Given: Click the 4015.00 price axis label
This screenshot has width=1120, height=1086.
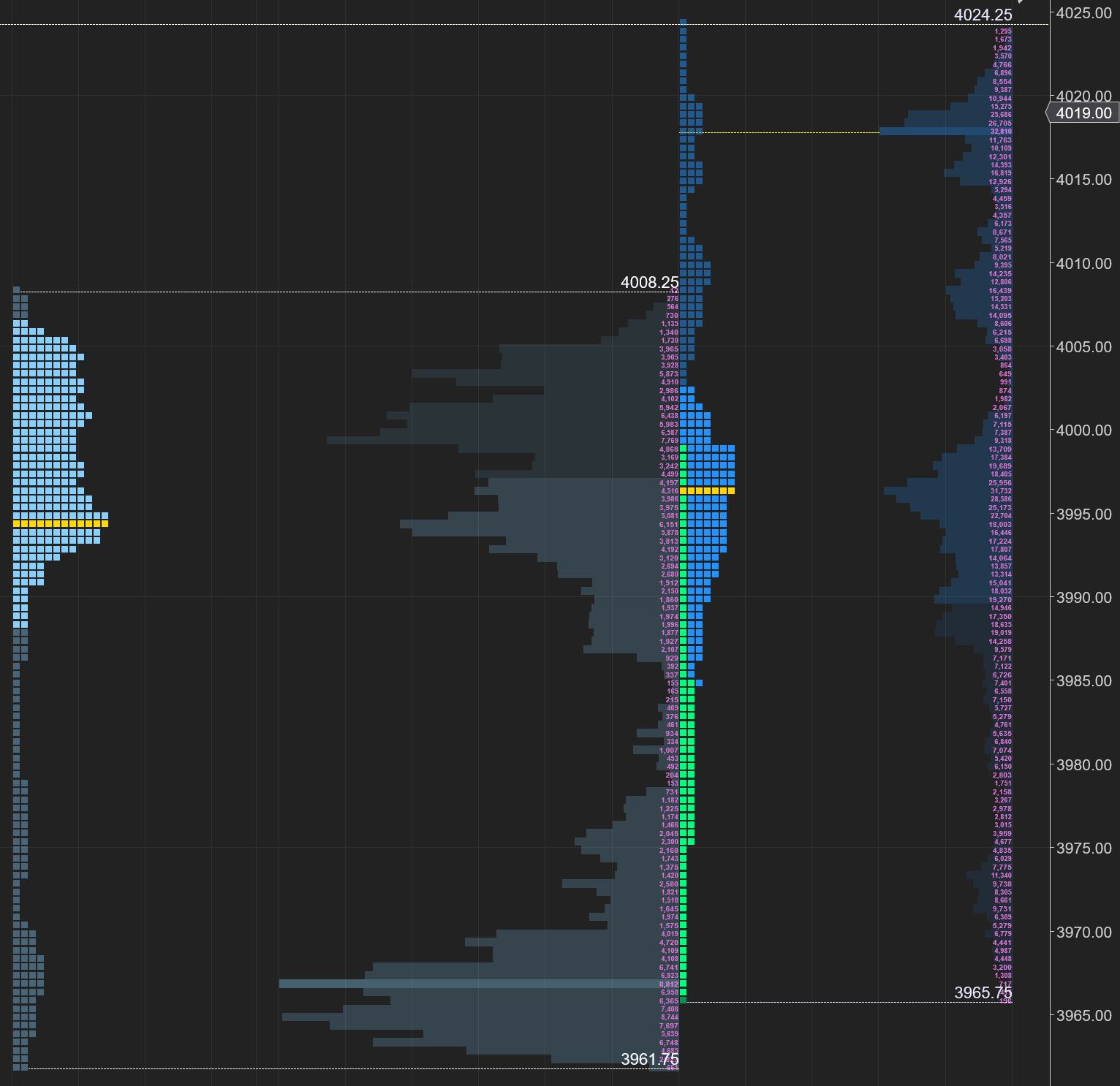Looking at the screenshot, I should [x=1083, y=179].
